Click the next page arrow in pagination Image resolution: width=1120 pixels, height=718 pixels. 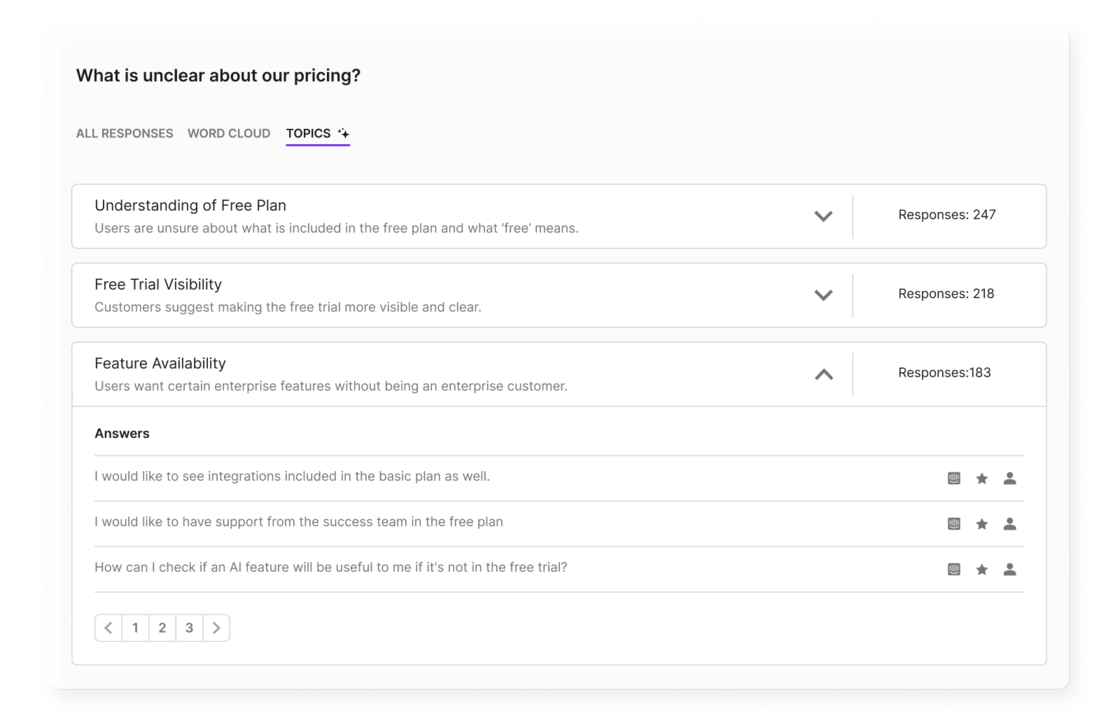[x=217, y=627]
